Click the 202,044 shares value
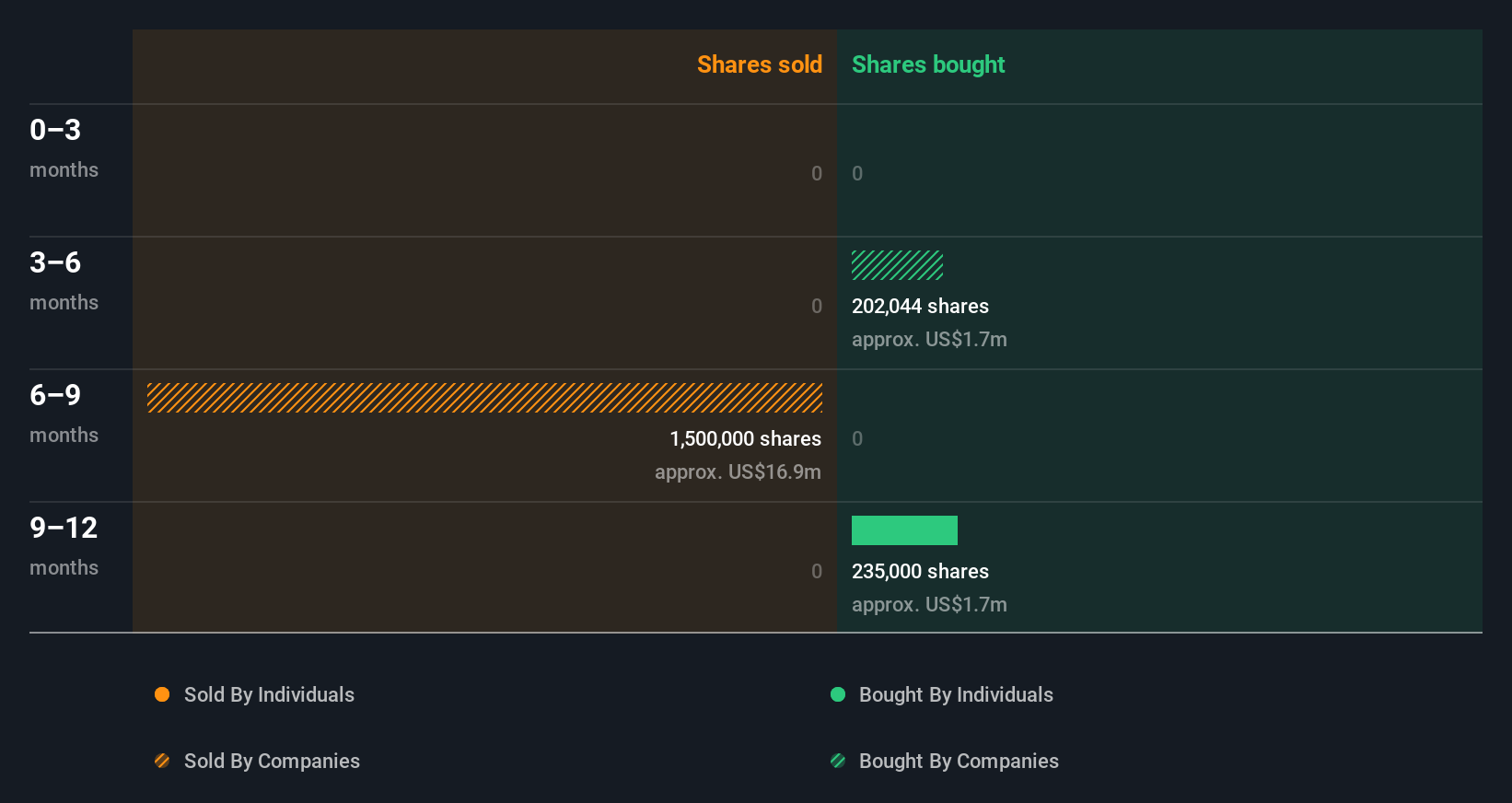The image size is (1512, 803). coord(920,306)
